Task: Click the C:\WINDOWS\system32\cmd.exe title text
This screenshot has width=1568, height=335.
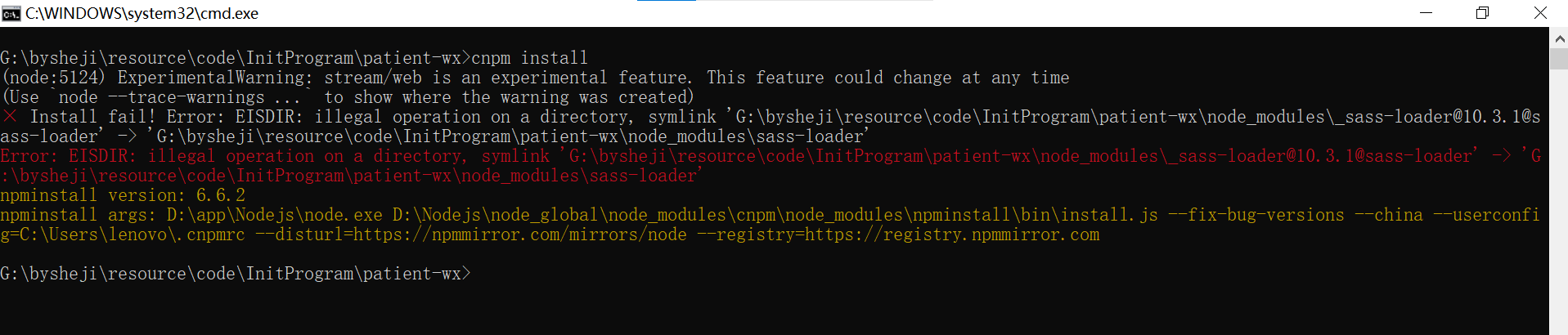Action: point(142,13)
